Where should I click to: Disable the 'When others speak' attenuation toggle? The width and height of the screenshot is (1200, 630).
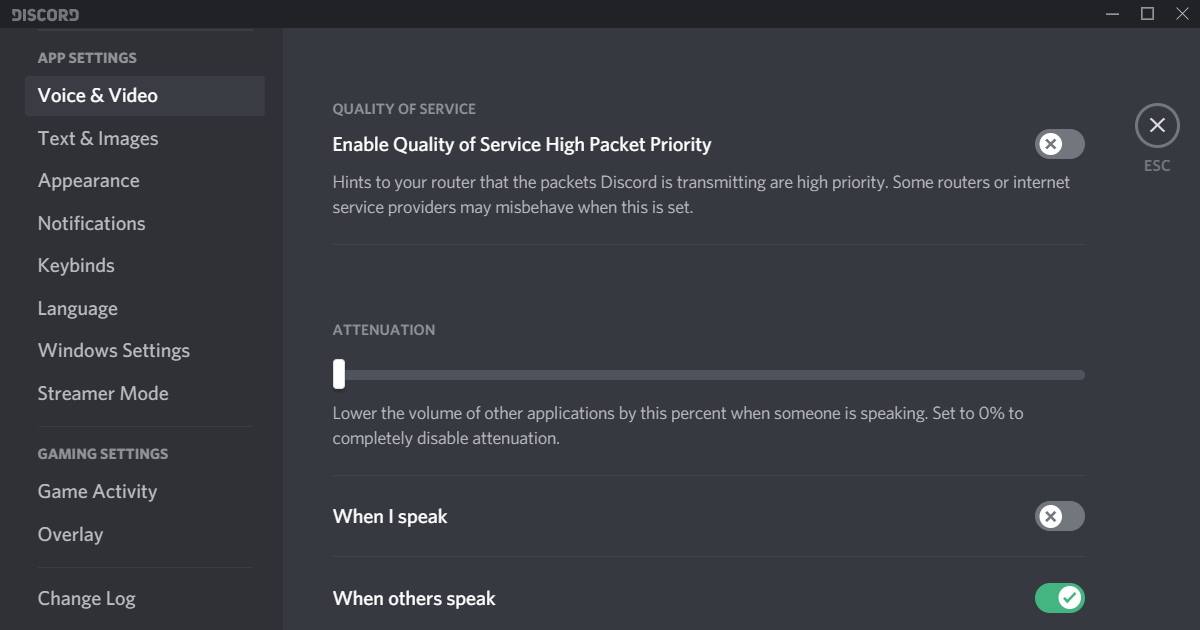click(1060, 598)
